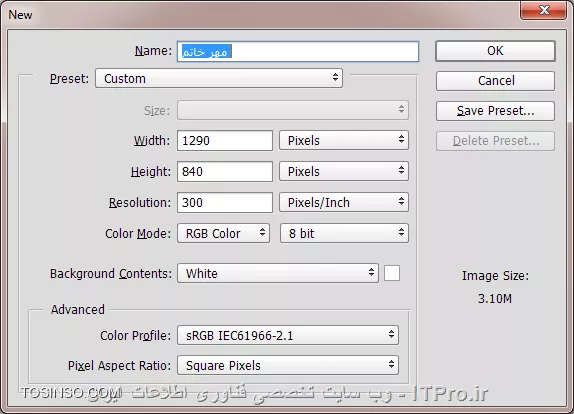Click the Cancel button
Screen dimensions: 574x414
495,81
